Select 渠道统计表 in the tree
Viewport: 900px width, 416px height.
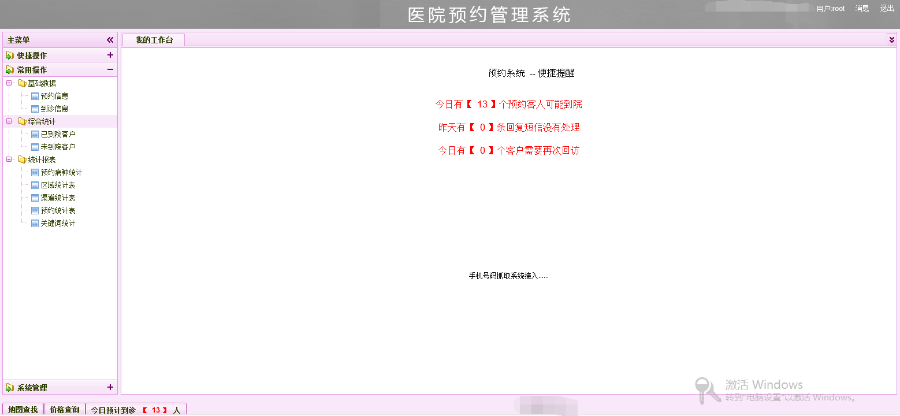[59, 198]
